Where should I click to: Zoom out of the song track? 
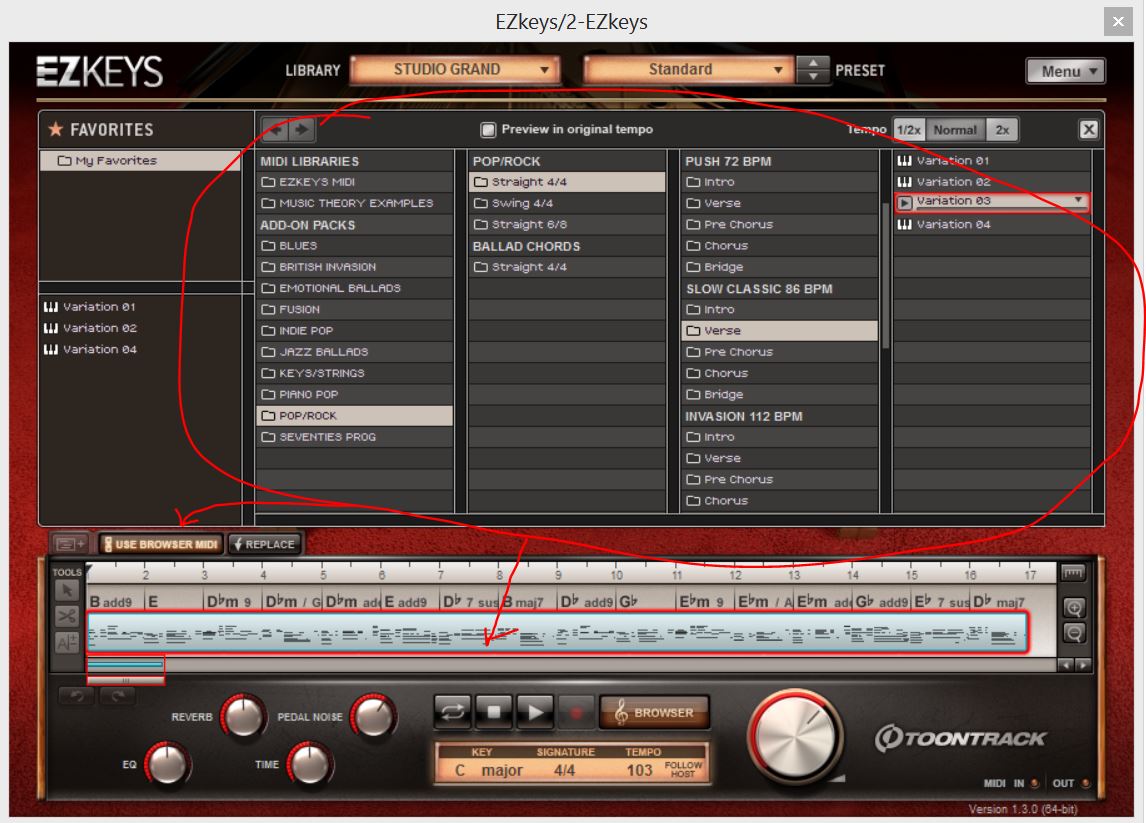[1074, 633]
